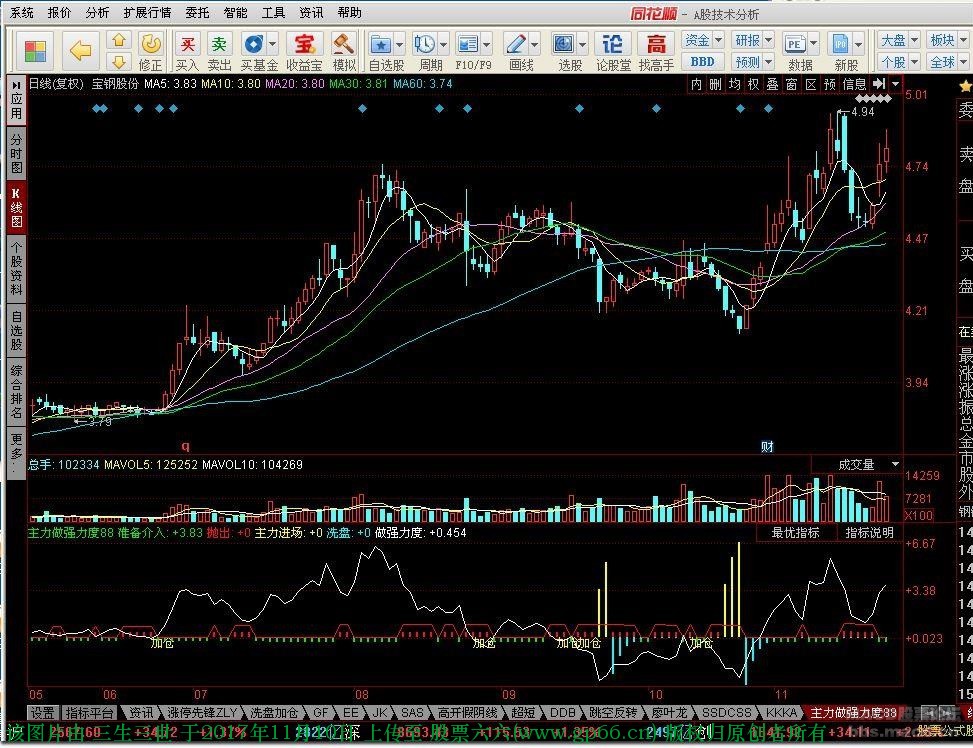Switch to the 洗盘加仓 indicator tab
Screen dimensions: 973x748
point(274,713)
